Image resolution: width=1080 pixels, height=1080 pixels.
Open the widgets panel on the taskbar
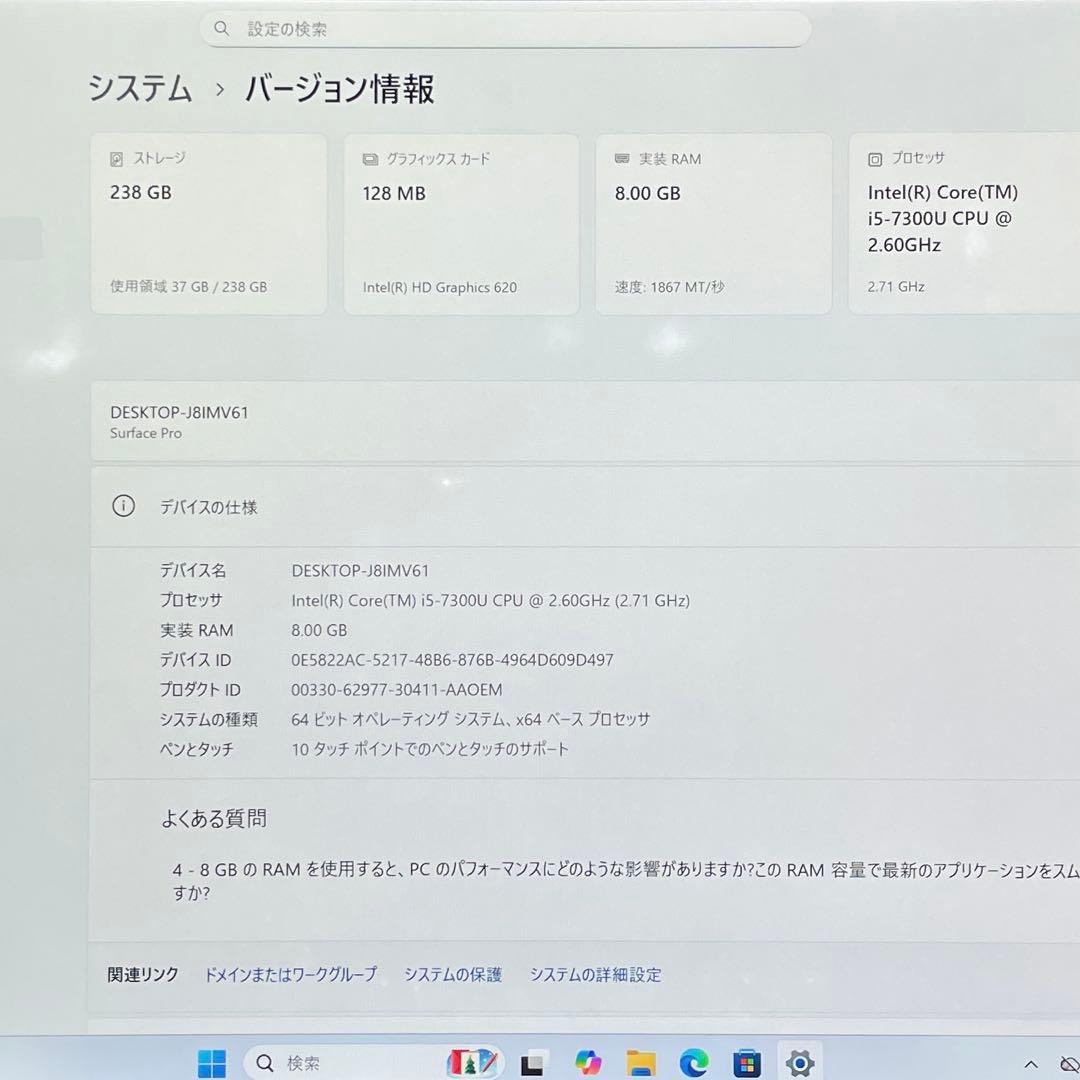click(x=472, y=1062)
